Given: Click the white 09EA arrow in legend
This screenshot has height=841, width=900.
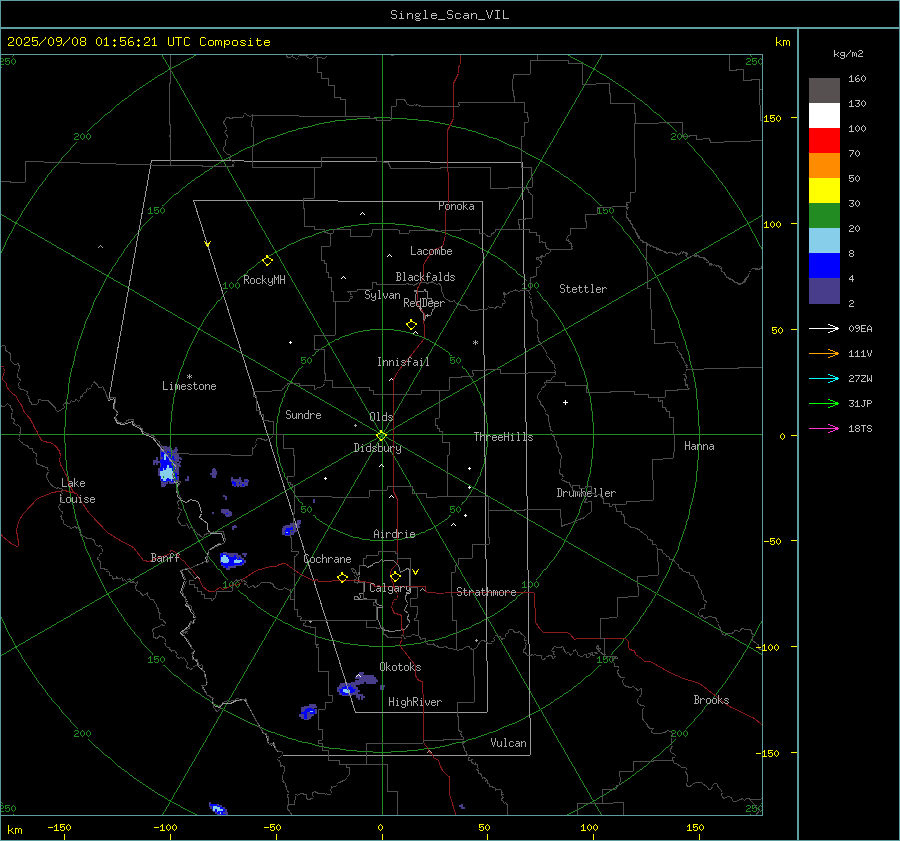Looking at the screenshot, I should pos(824,328).
